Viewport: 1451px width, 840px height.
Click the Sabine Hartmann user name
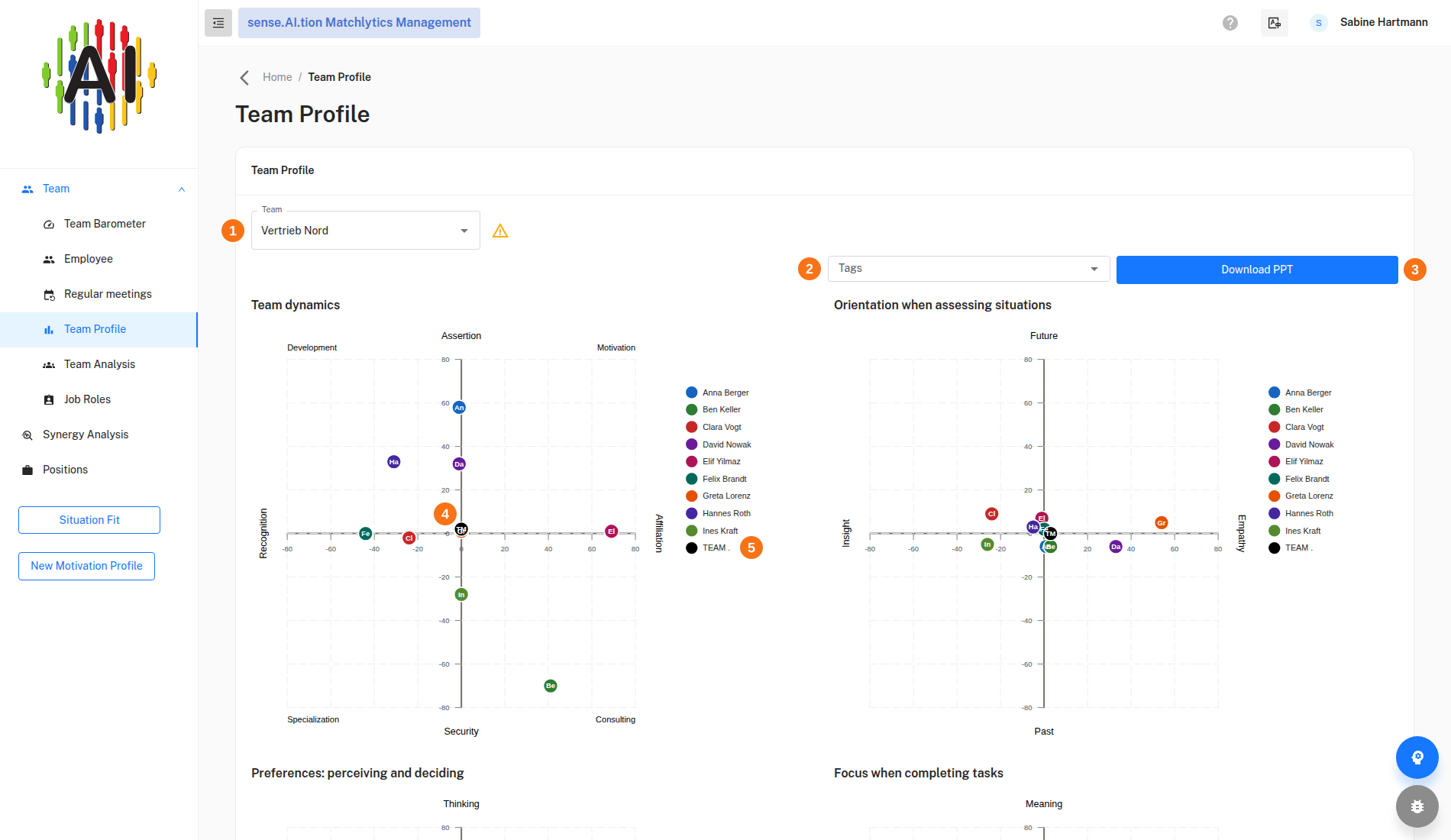tap(1384, 22)
